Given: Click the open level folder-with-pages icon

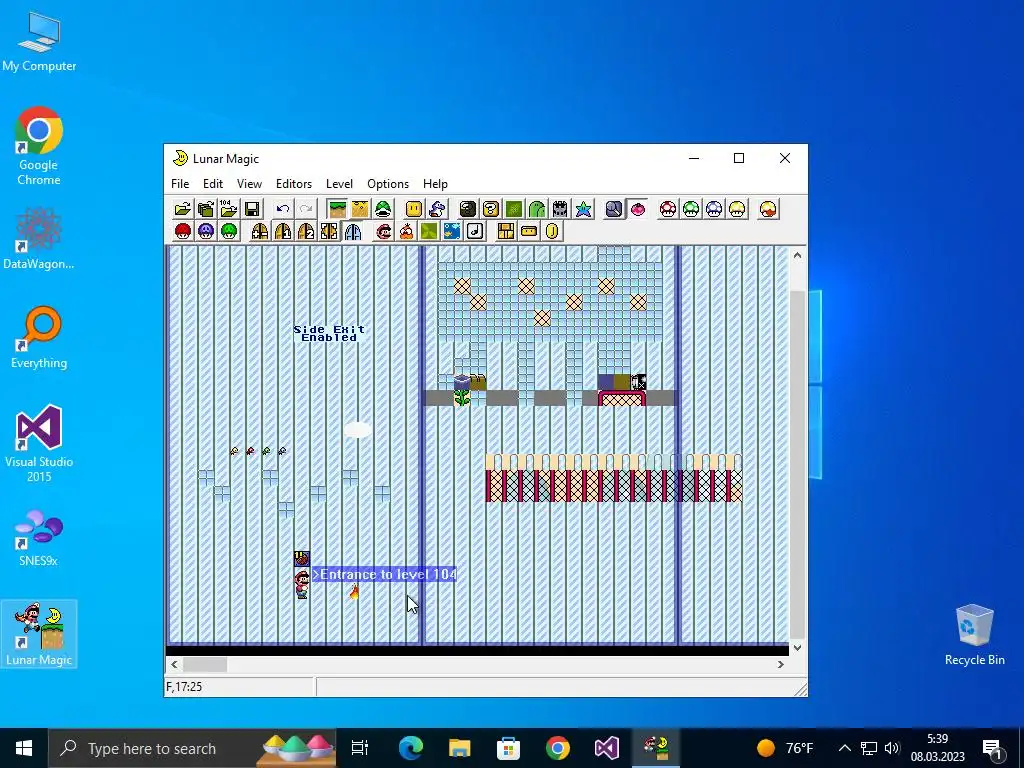Looking at the screenshot, I should tap(206, 209).
